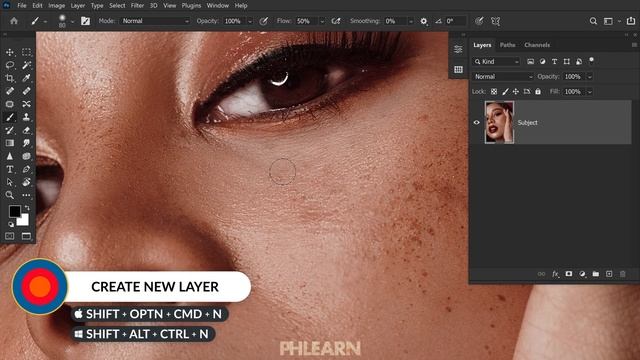Toggle pressure for opacity
The height and width of the screenshot is (360, 640).
point(264,21)
